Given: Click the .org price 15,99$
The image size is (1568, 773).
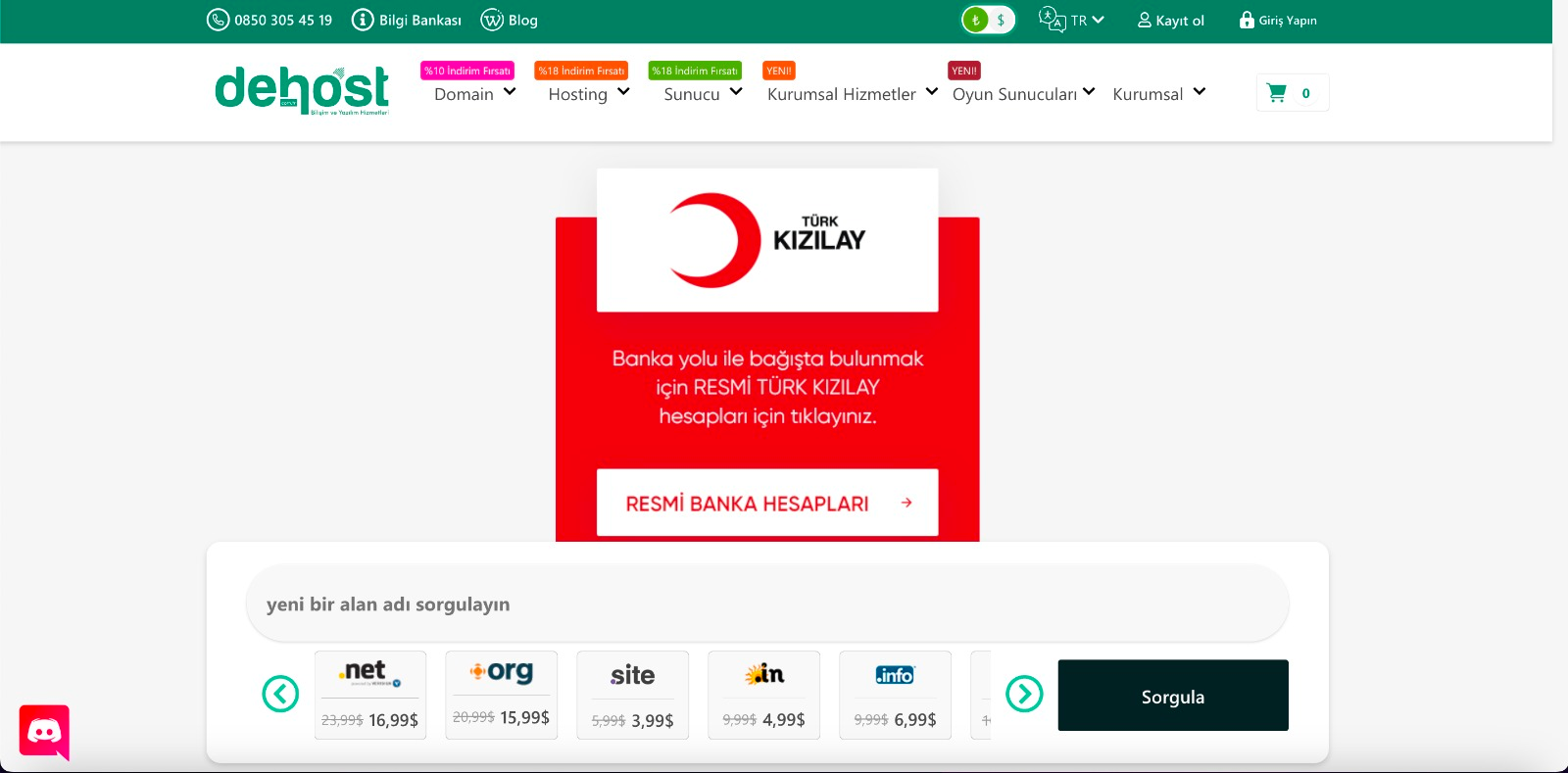Looking at the screenshot, I should pyautogui.click(x=525, y=717).
